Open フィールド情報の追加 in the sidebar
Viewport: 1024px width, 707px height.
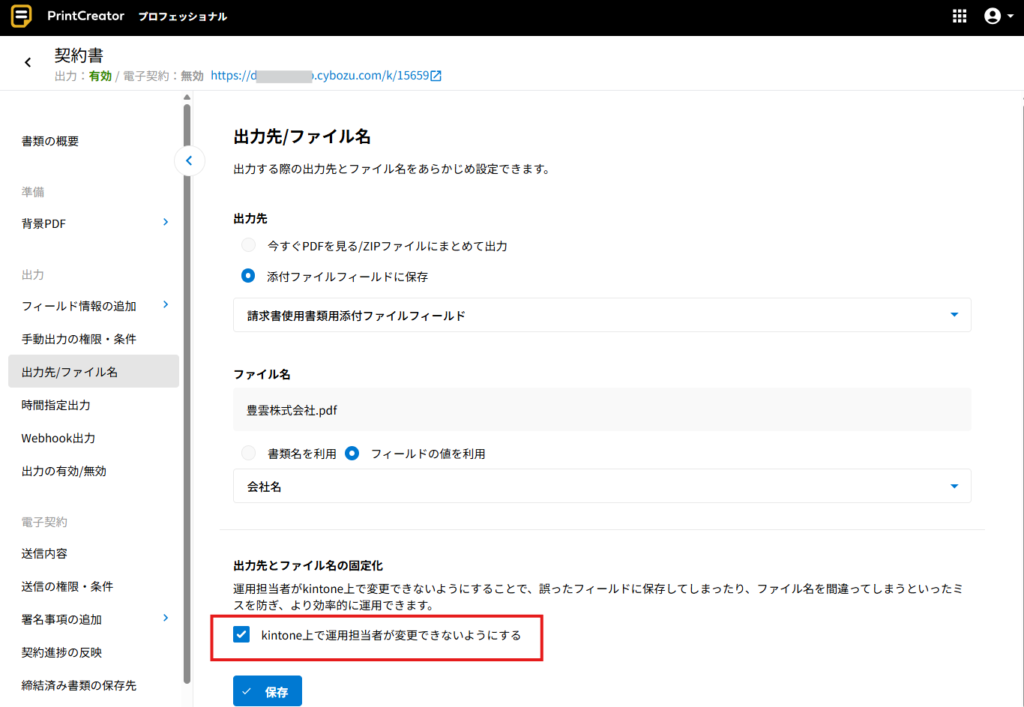[x=79, y=306]
